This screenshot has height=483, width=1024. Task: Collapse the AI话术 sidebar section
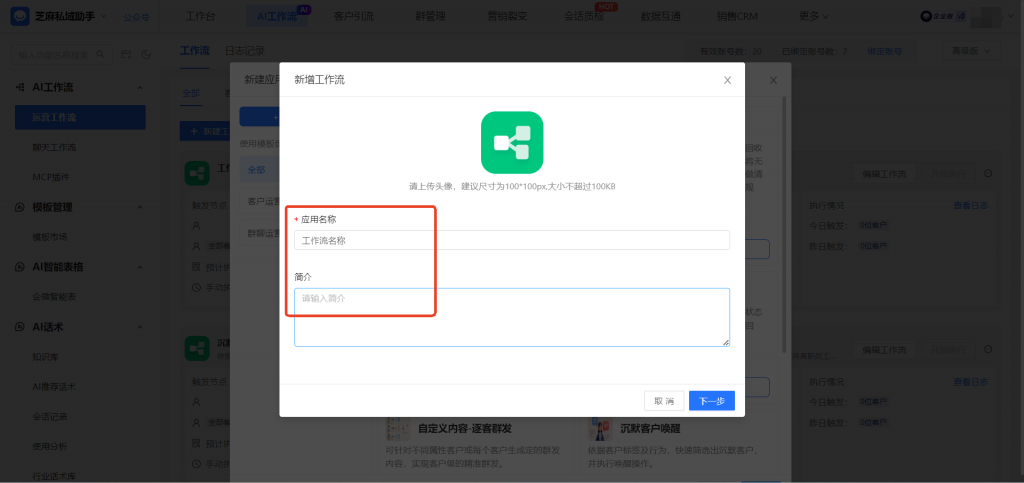[140, 327]
